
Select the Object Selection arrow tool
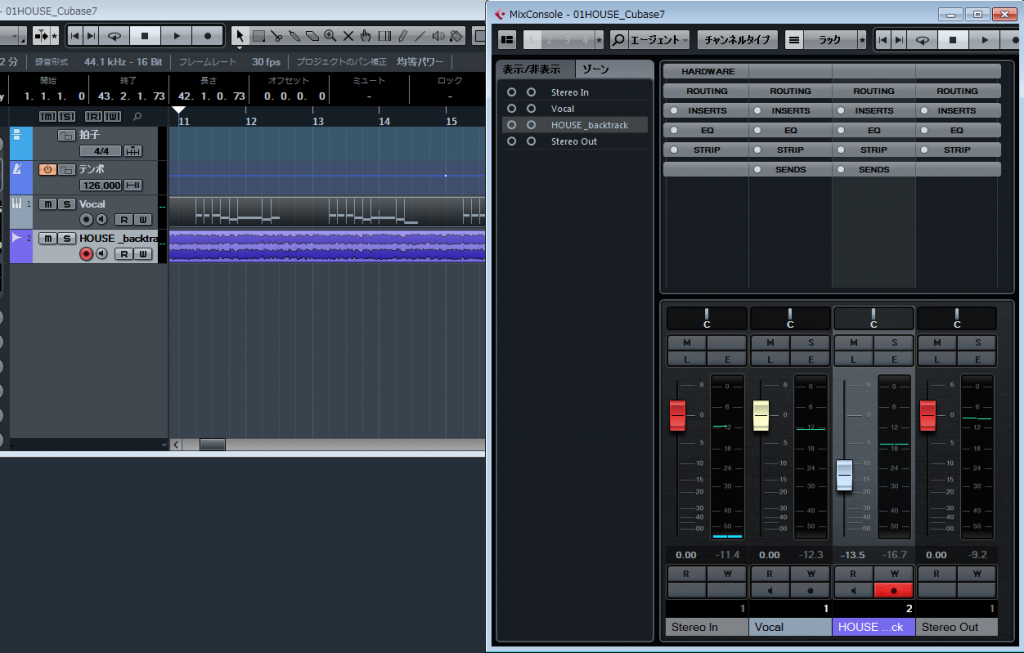coord(240,36)
